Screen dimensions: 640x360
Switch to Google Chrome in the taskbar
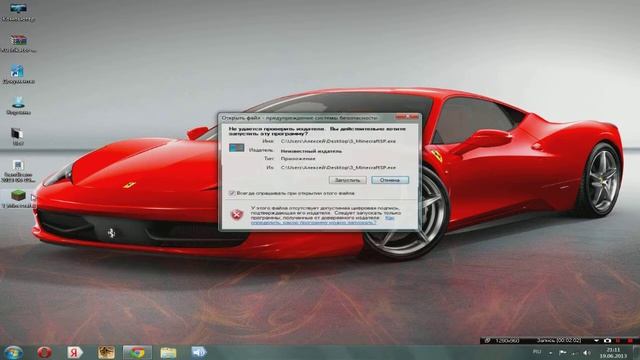tap(138, 352)
